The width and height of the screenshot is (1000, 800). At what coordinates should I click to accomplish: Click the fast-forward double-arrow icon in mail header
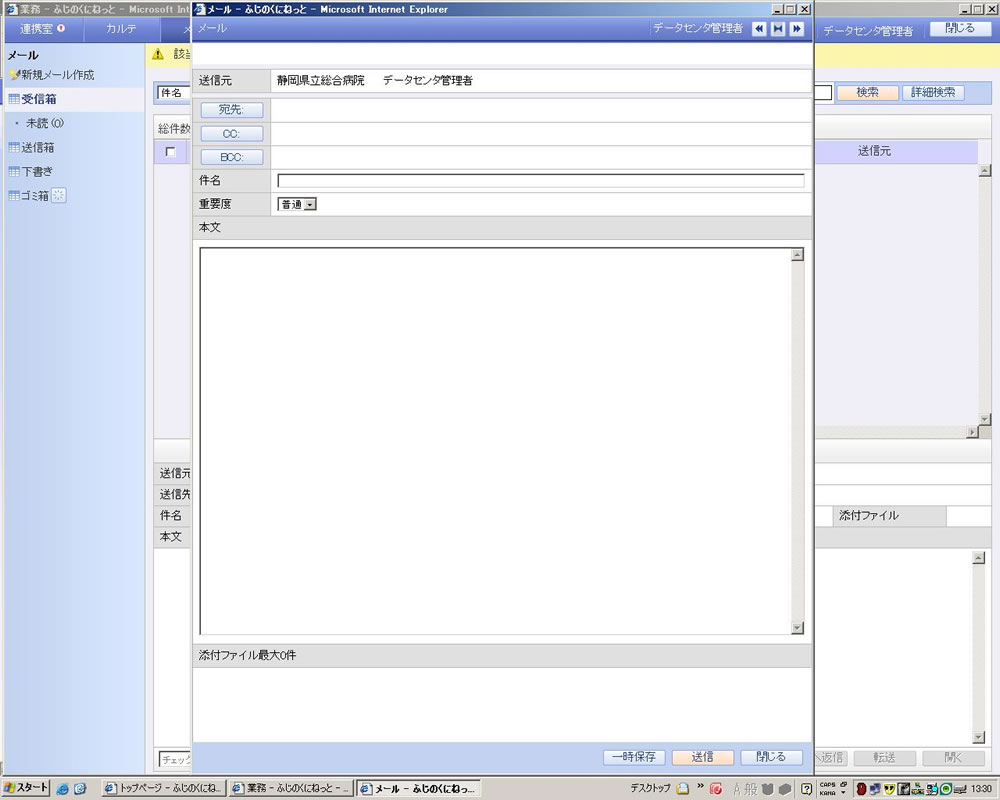coord(797,29)
